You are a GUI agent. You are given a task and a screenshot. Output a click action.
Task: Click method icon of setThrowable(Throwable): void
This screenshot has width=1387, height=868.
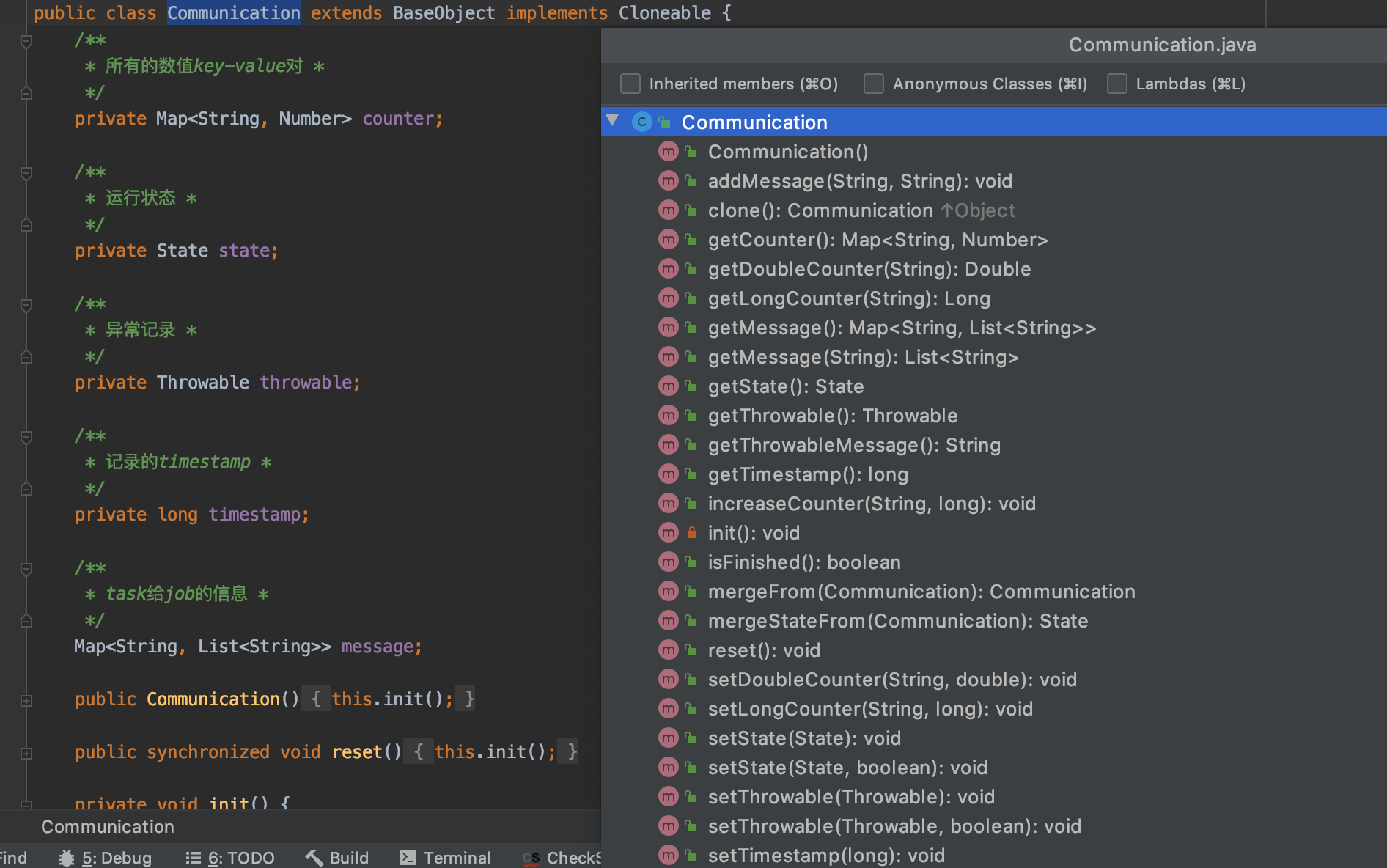[x=668, y=796]
